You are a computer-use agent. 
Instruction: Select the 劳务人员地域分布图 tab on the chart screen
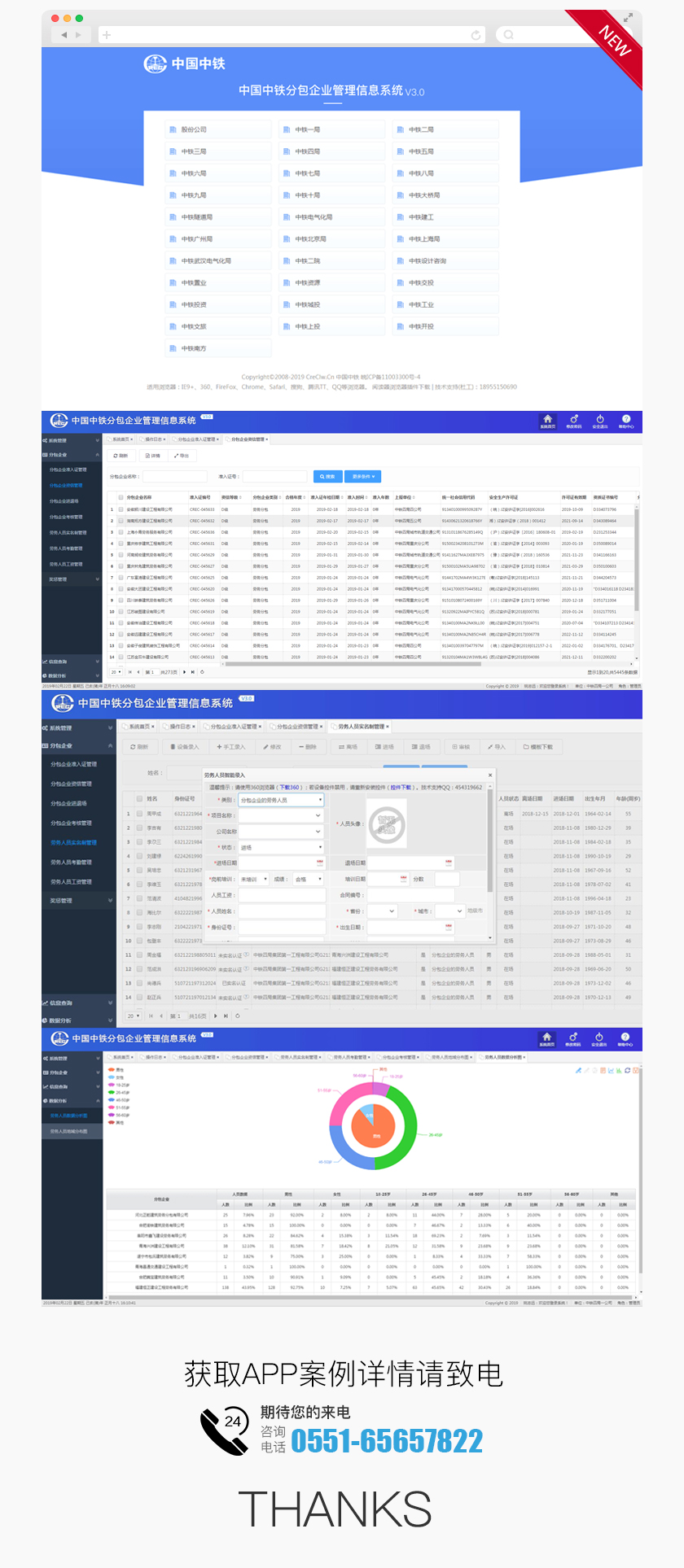coord(450,1057)
